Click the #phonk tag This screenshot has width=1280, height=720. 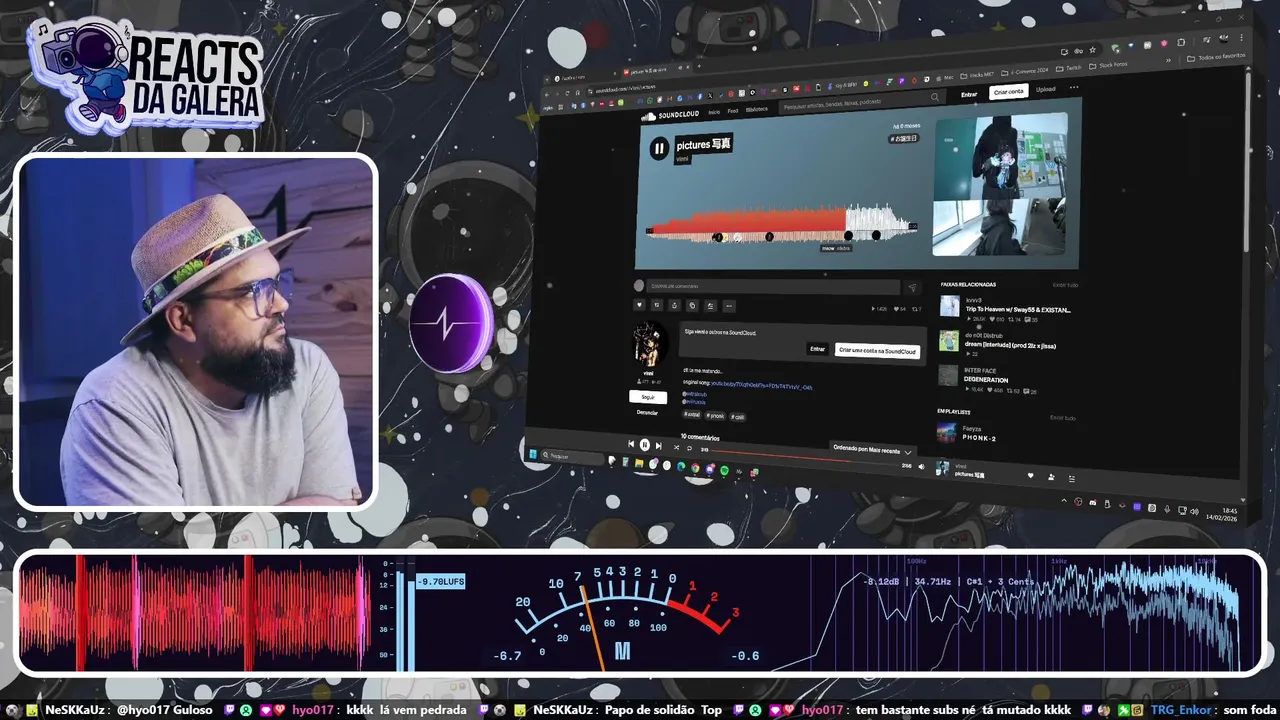coord(715,415)
